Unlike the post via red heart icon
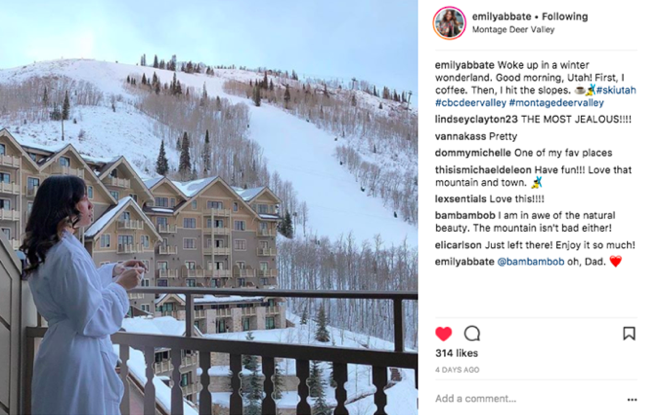The height and width of the screenshot is (415, 654). [443, 334]
